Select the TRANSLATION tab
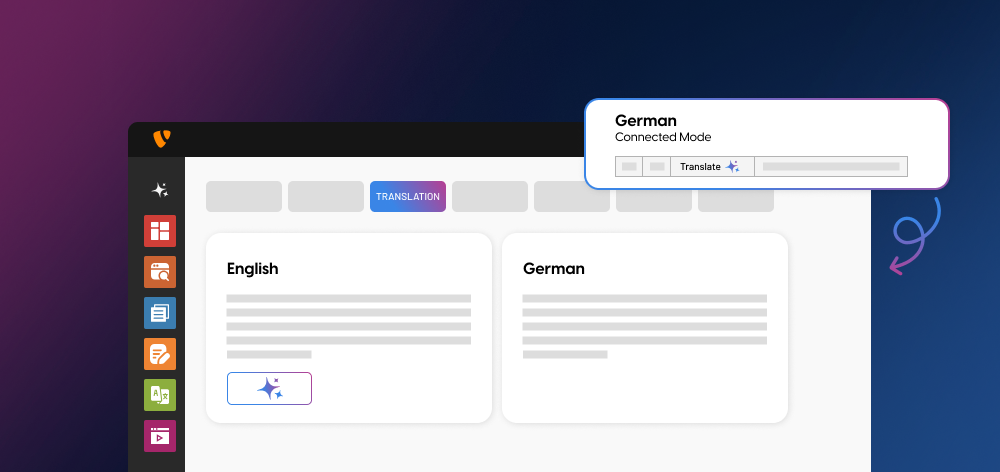Image resolution: width=1000 pixels, height=472 pixels. pos(408,196)
